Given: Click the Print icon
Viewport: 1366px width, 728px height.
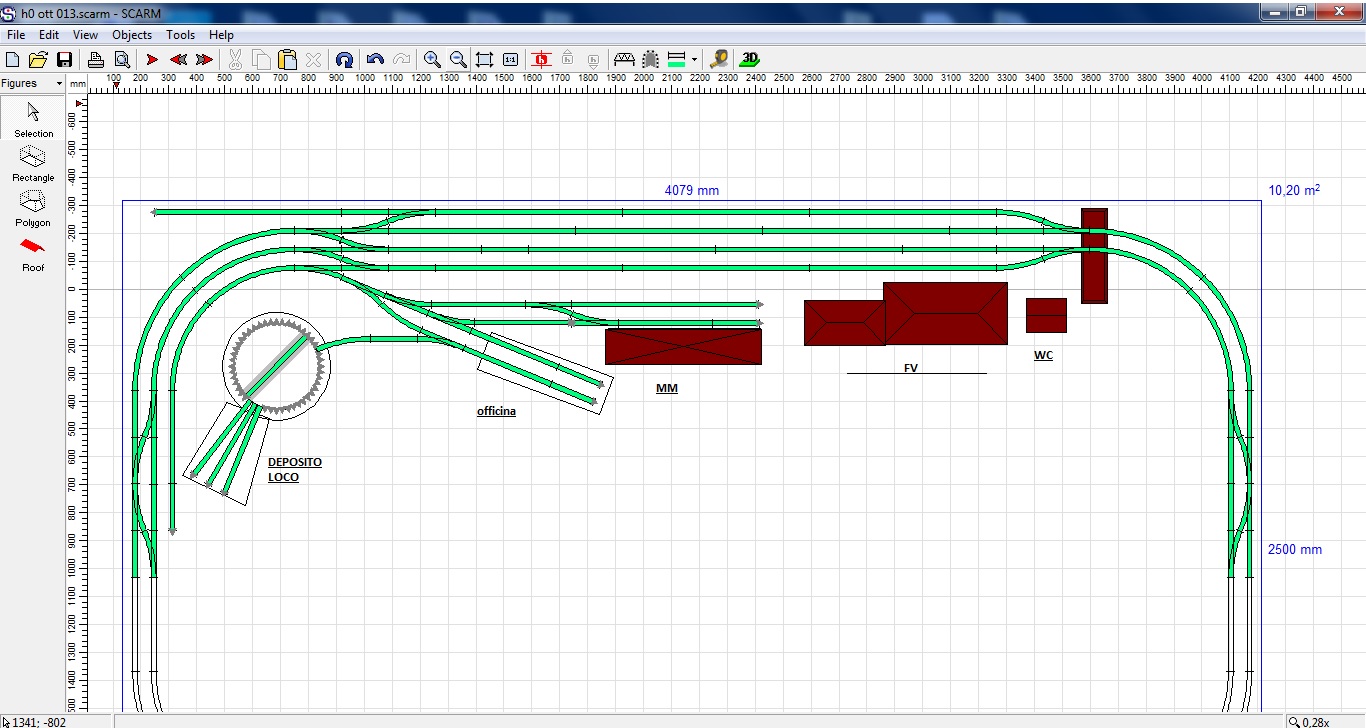Looking at the screenshot, I should [x=95, y=59].
